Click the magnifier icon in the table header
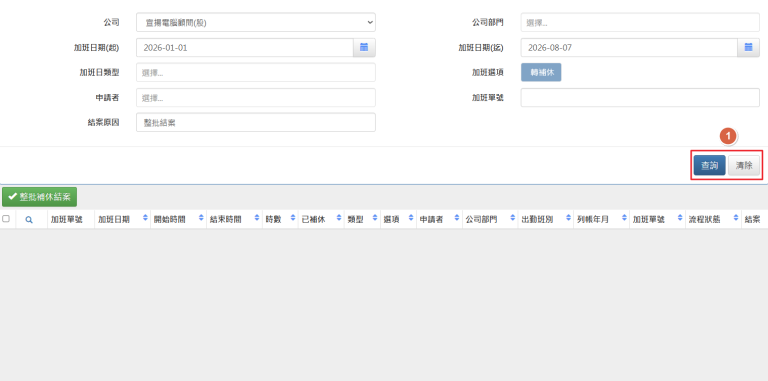The height and width of the screenshot is (381, 768). [29, 220]
